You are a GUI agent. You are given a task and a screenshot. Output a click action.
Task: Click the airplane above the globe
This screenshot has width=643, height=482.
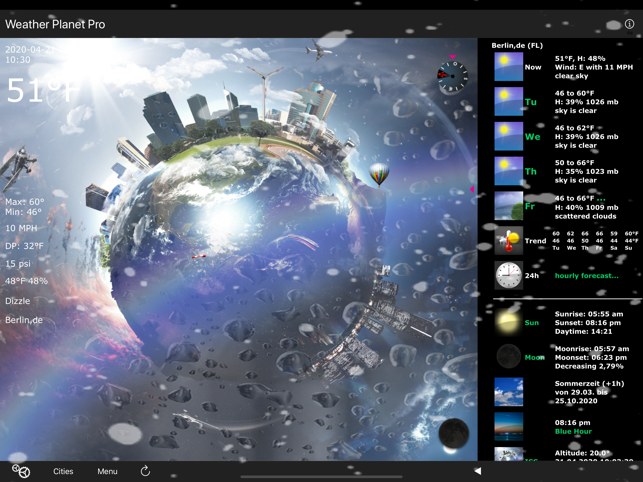319,50
